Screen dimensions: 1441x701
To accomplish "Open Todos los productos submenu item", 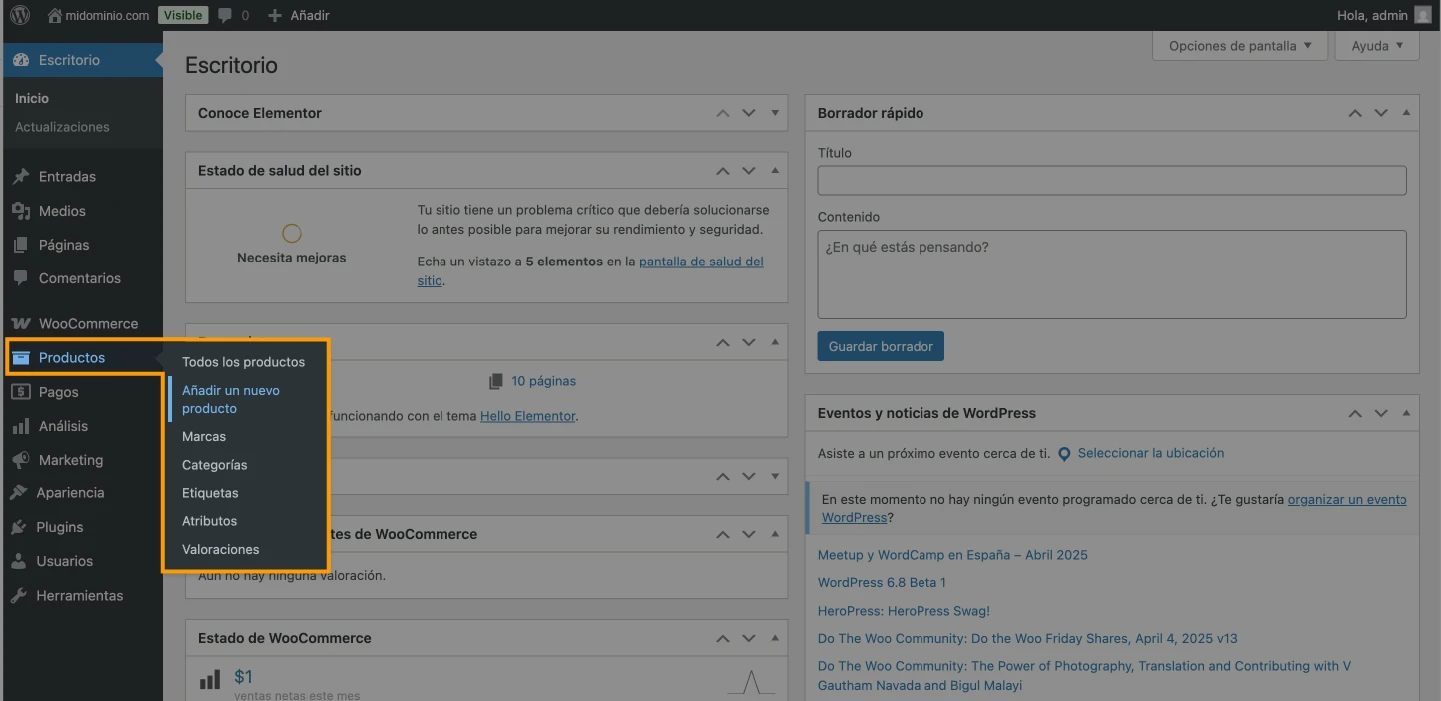I will (x=243, y=362).
